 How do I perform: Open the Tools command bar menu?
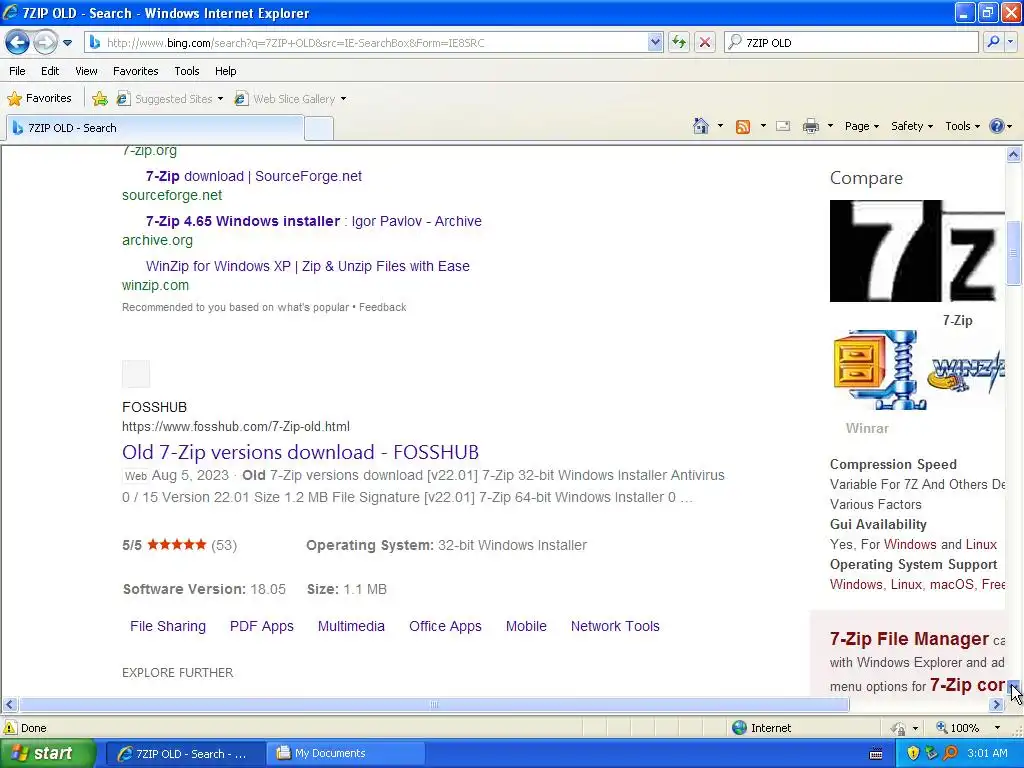pyautogui.click(x=962, y=126)
